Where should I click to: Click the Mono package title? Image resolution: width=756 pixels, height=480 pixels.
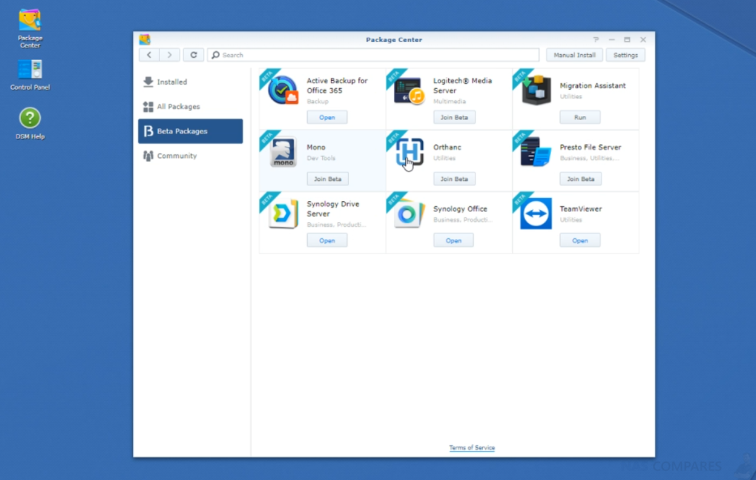tap(316, 147)
